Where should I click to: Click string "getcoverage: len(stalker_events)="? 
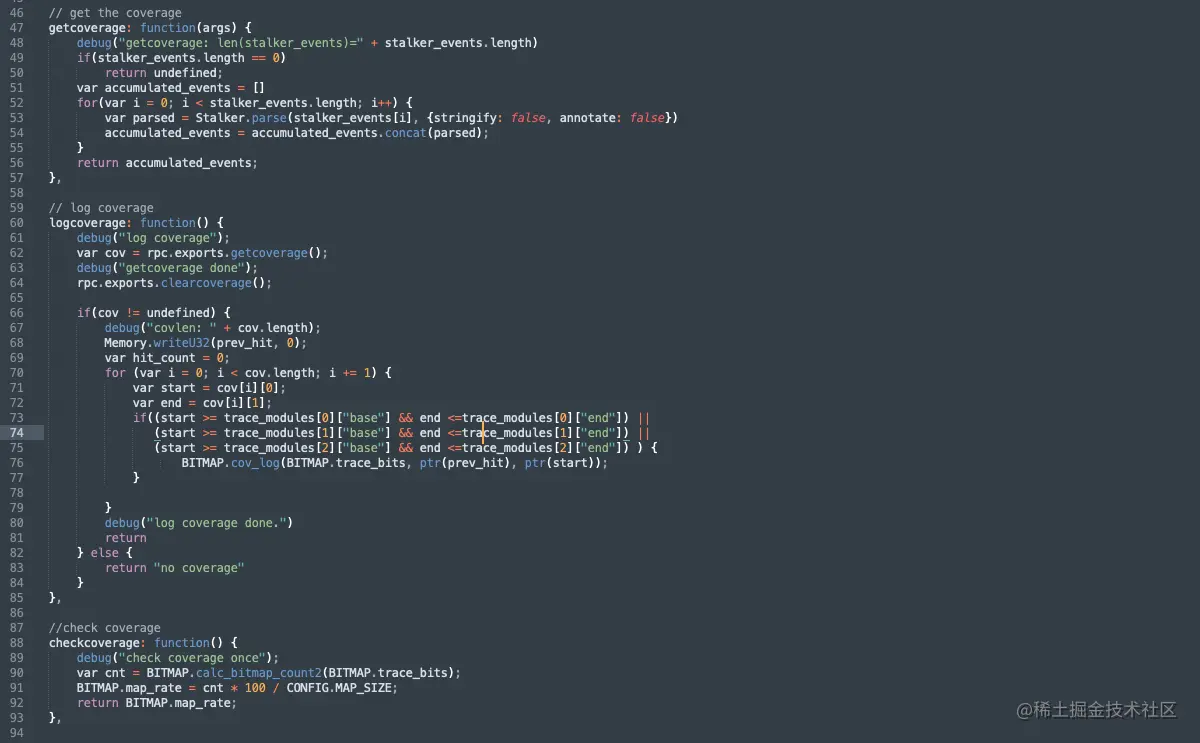point(239,43)
